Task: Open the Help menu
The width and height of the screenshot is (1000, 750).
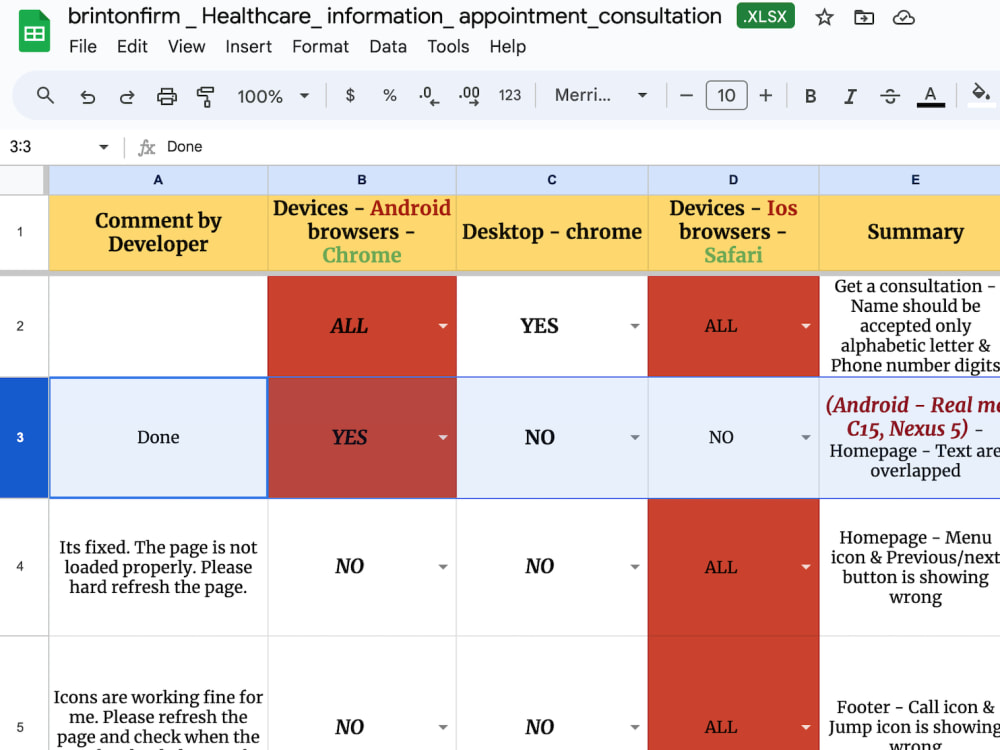Action: [508, 47]
